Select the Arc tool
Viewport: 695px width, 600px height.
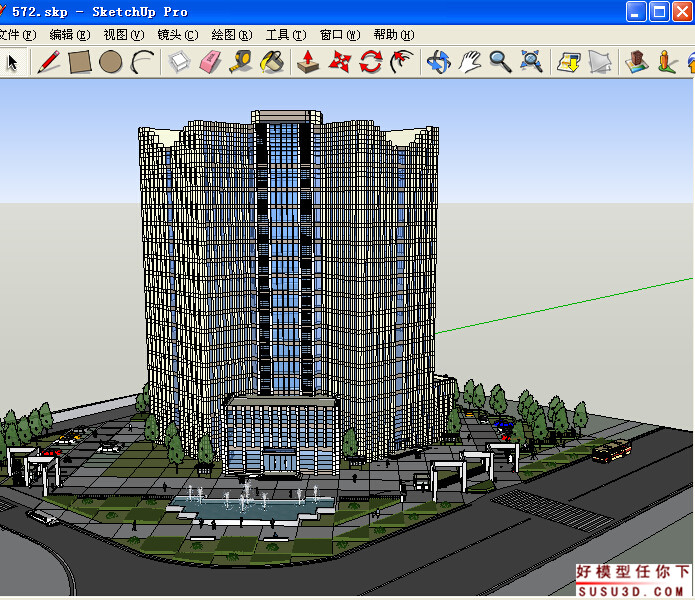142,62
